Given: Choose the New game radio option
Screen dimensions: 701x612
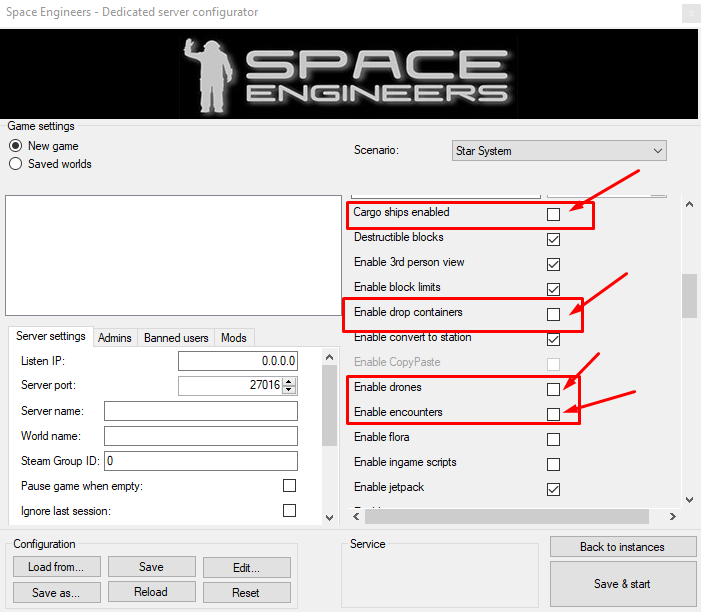Looking at the screenshot, I should (16, 146).
